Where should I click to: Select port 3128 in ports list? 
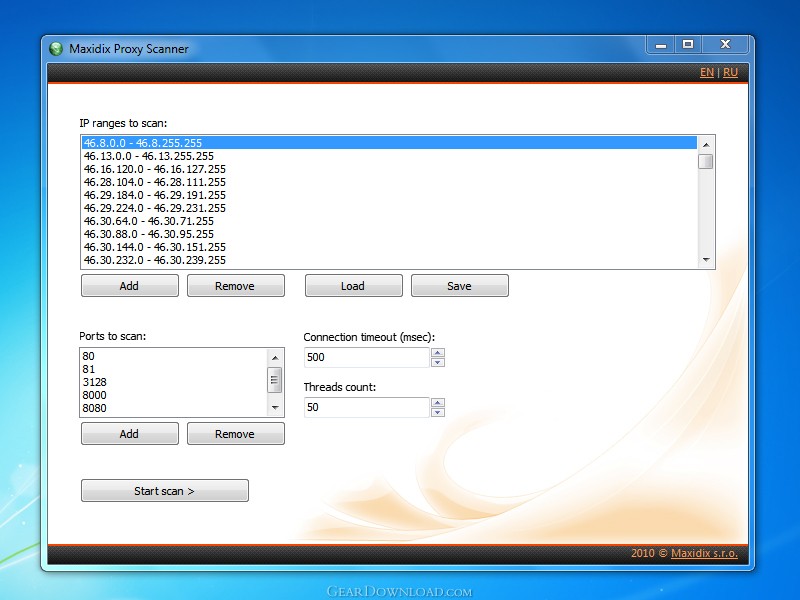pyautogui.click(x=174, y=382)
